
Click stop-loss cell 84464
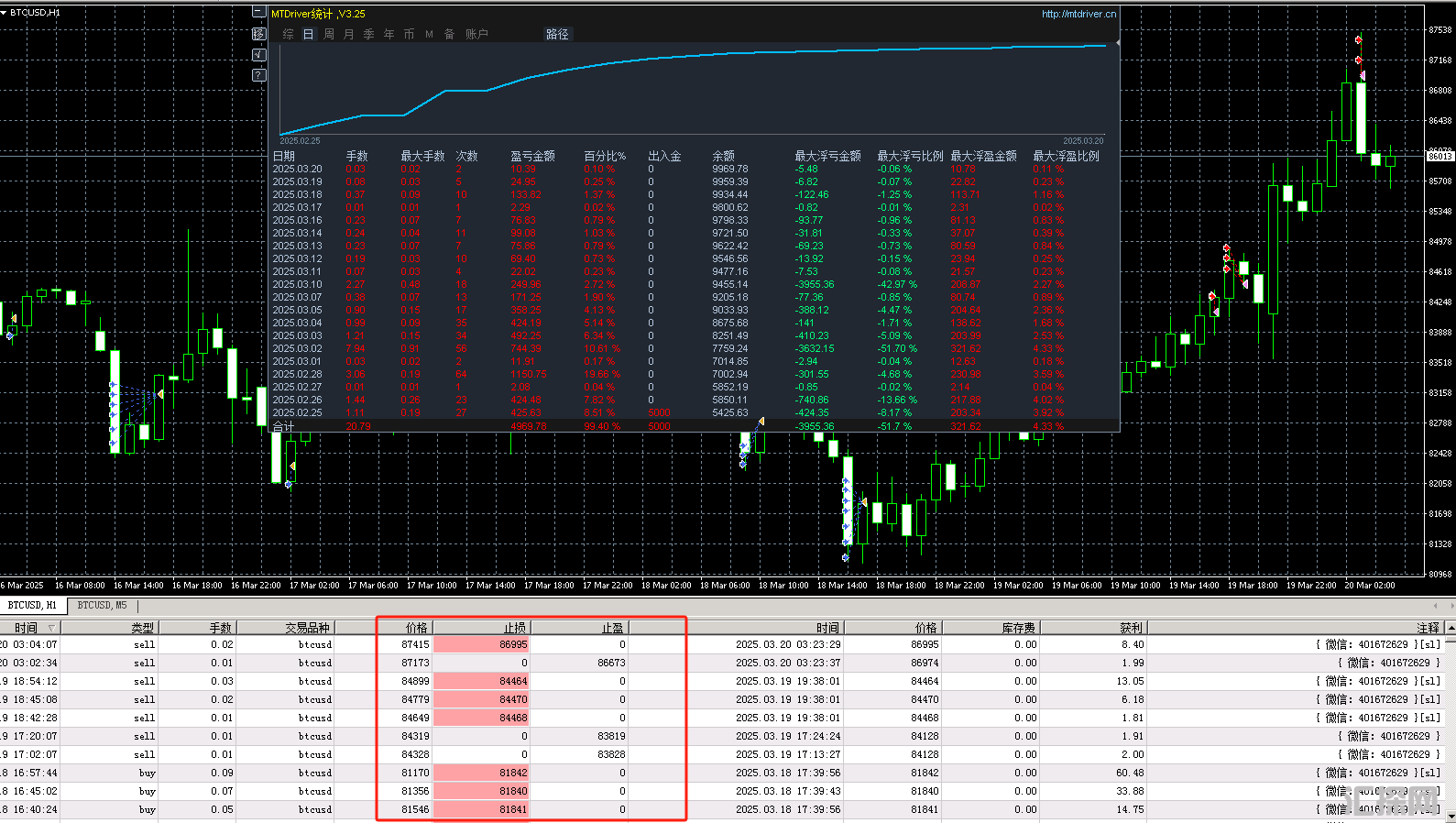pos(481,681)
